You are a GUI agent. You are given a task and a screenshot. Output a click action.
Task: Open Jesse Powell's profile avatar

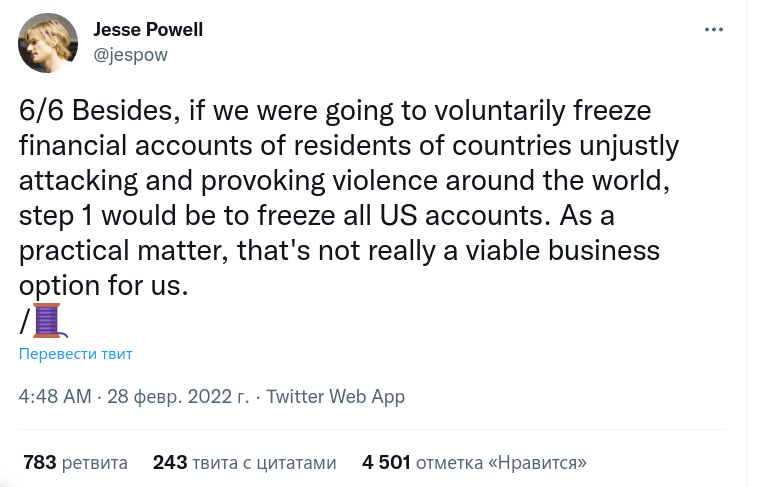tap(48, 42)
